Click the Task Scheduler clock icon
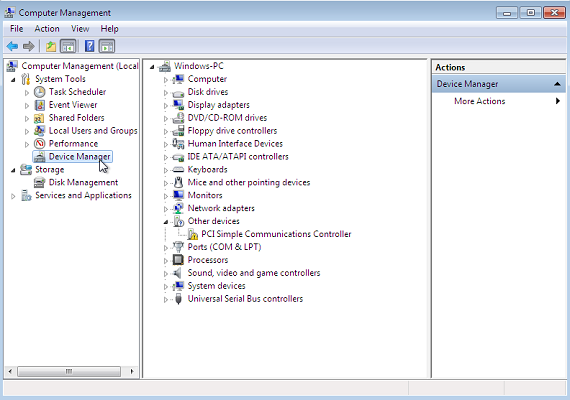 [x=39, y=92]
